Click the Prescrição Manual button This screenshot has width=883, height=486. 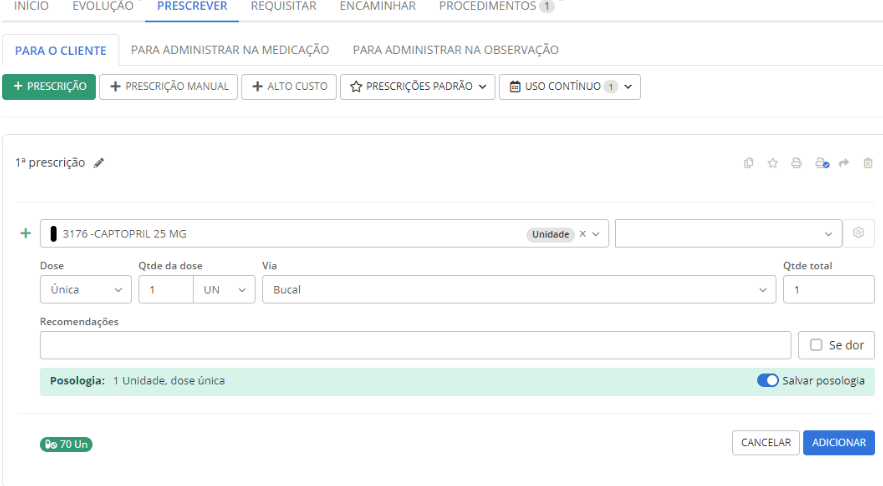coord(168,87)
